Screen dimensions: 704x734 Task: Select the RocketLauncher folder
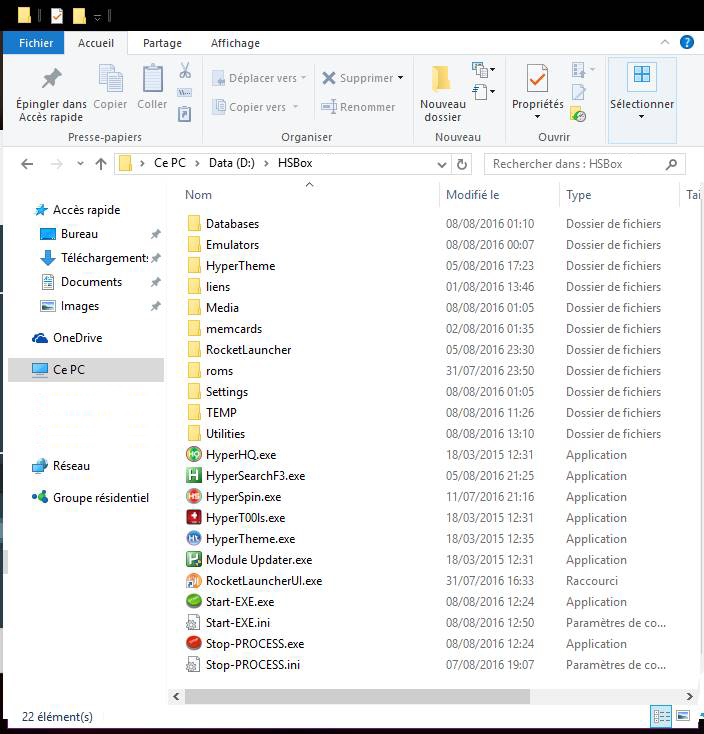[x=248, y=350]
